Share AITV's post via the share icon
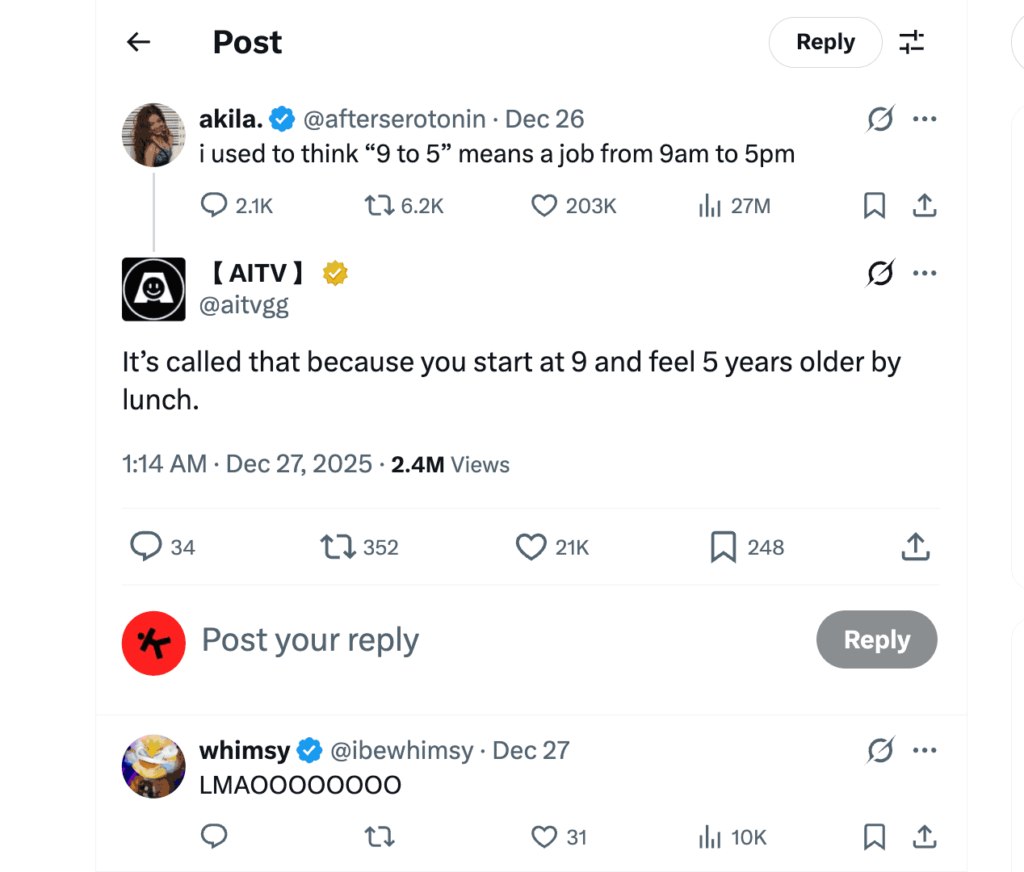The height and width of the screenshot is (872, 1024). tap(914, 547)
